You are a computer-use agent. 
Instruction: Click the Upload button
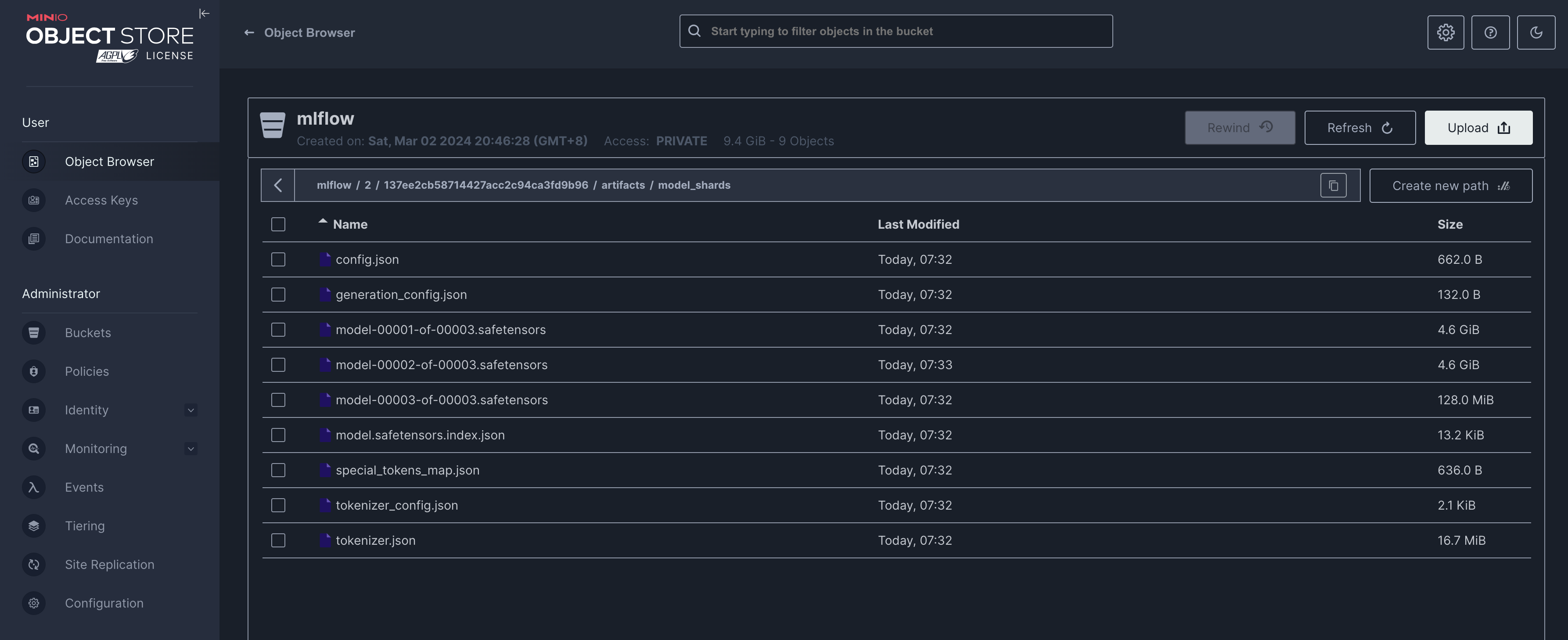(1478, 128)
